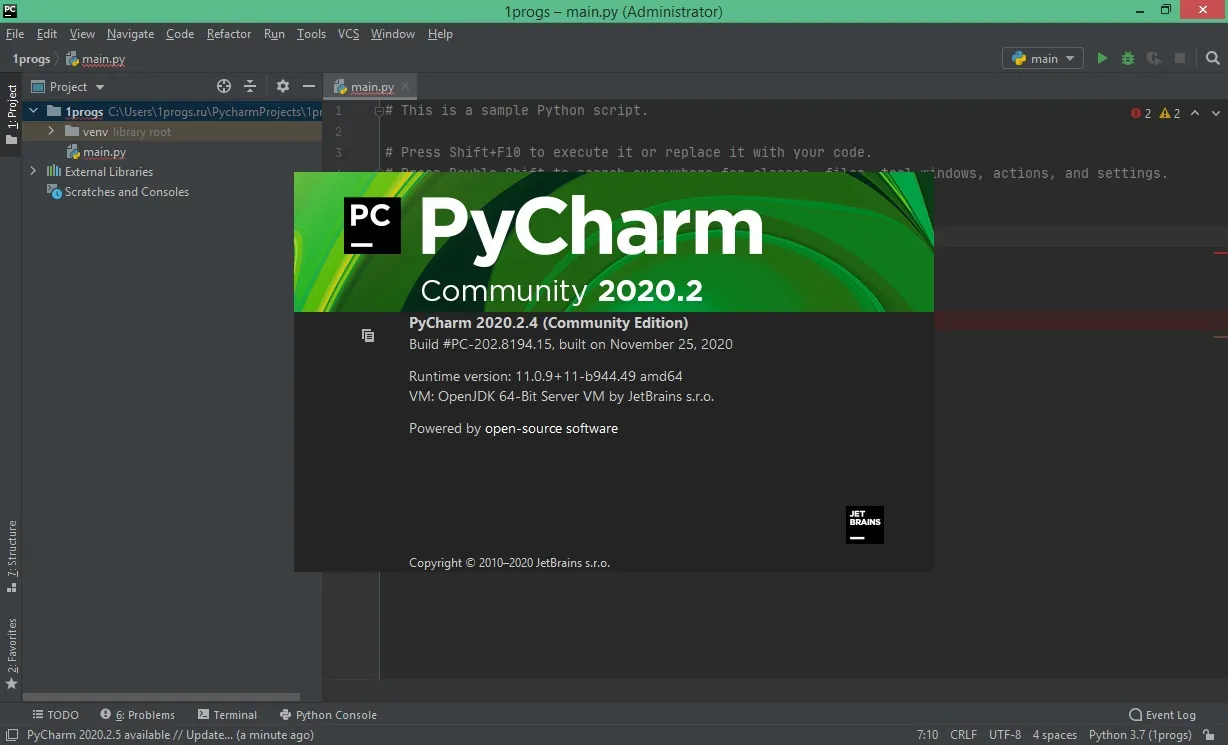This screenshot has width=1228, height=745.
Task: Toggle the 6: Problems tool window
Action: click(x=137, y=715)
